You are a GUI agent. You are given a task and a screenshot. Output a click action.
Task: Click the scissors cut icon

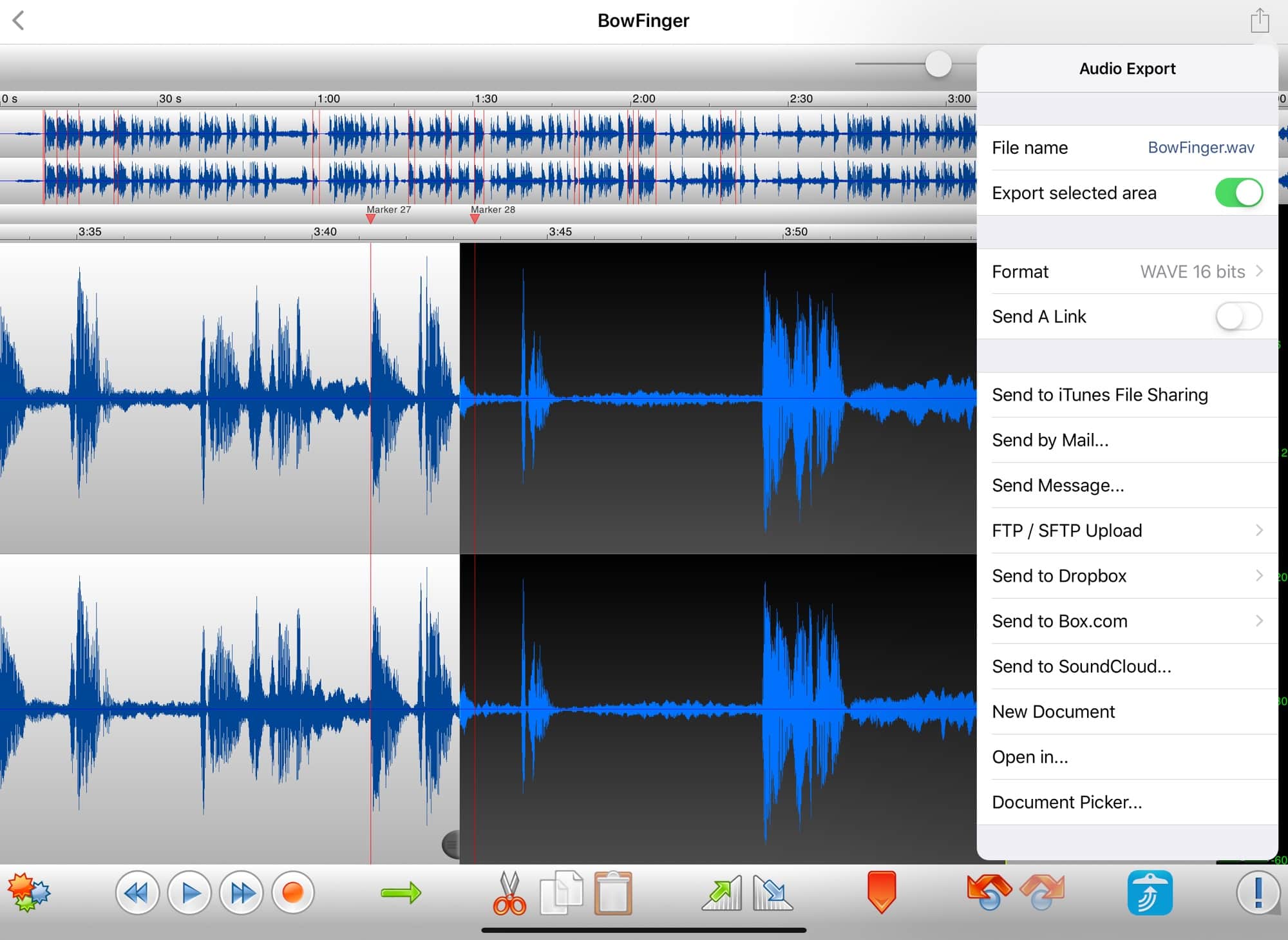click(x=509, y=893)
